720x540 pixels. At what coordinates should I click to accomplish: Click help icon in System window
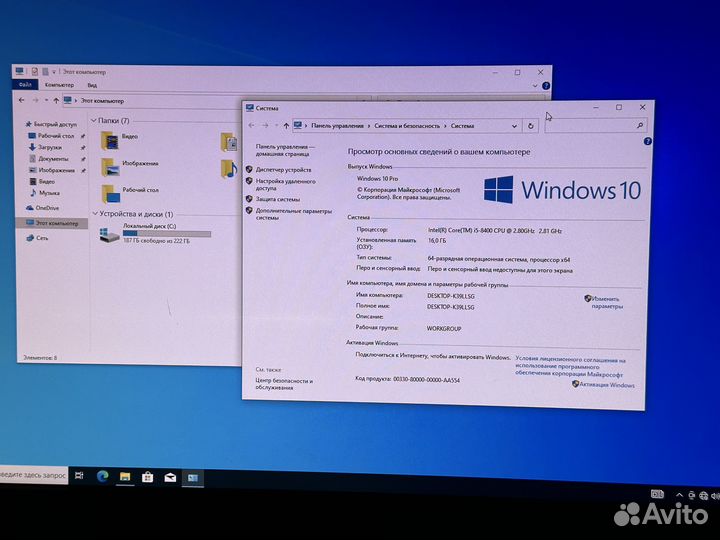click(647, 141)
